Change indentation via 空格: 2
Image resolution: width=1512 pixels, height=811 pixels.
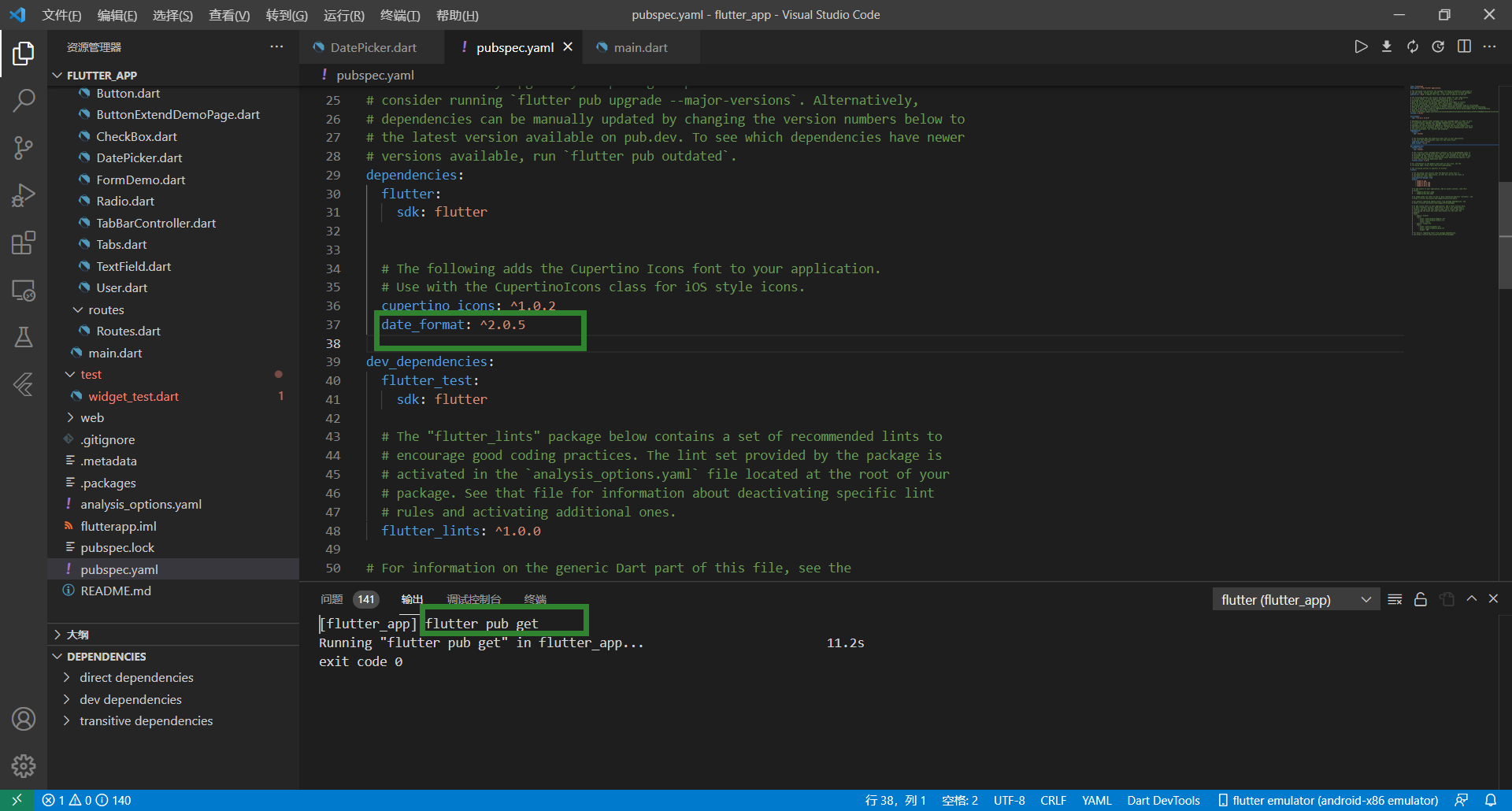pos(960,800)
